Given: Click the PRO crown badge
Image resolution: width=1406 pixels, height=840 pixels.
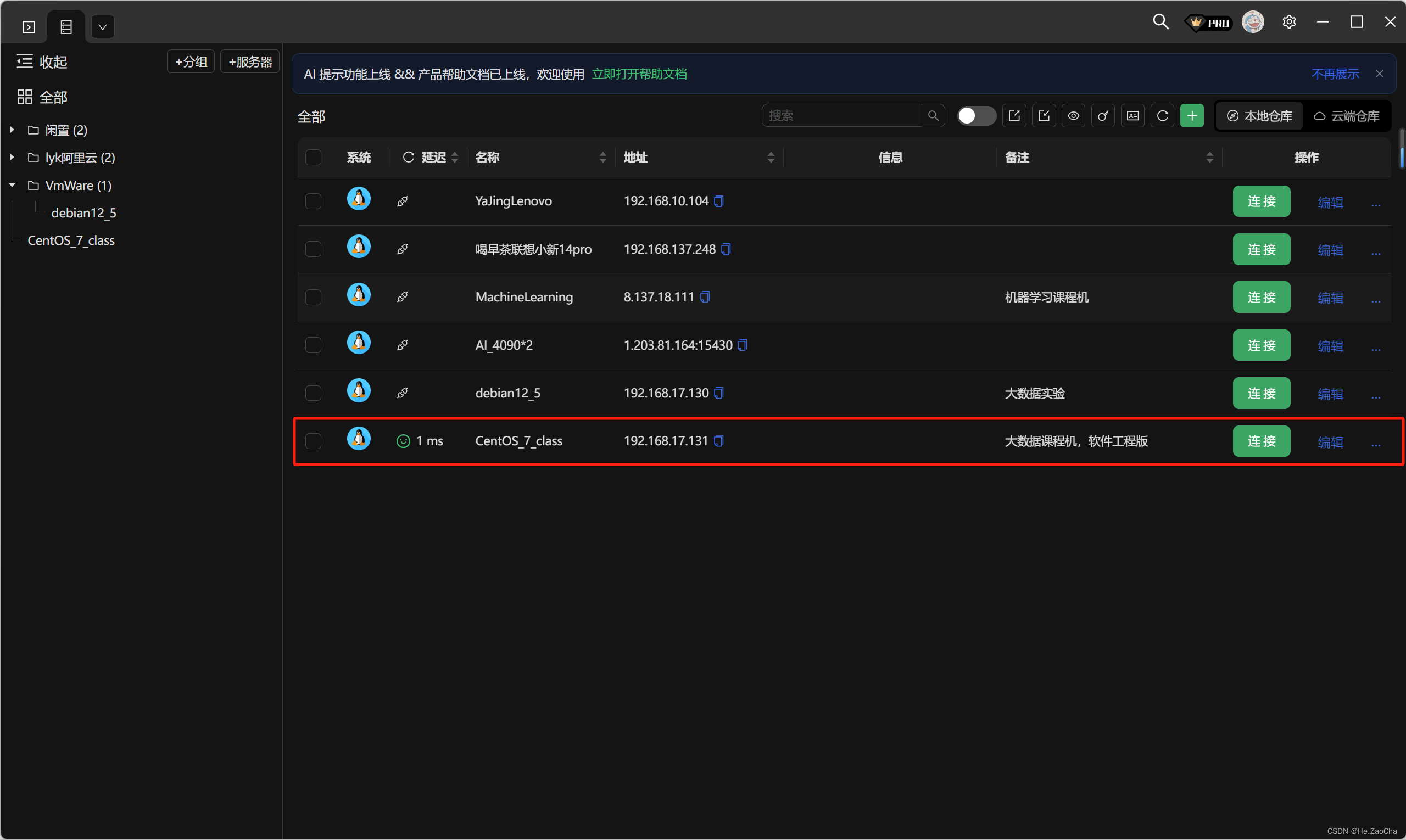Looking at the screenshot, I should click(x=1208, y=23).
